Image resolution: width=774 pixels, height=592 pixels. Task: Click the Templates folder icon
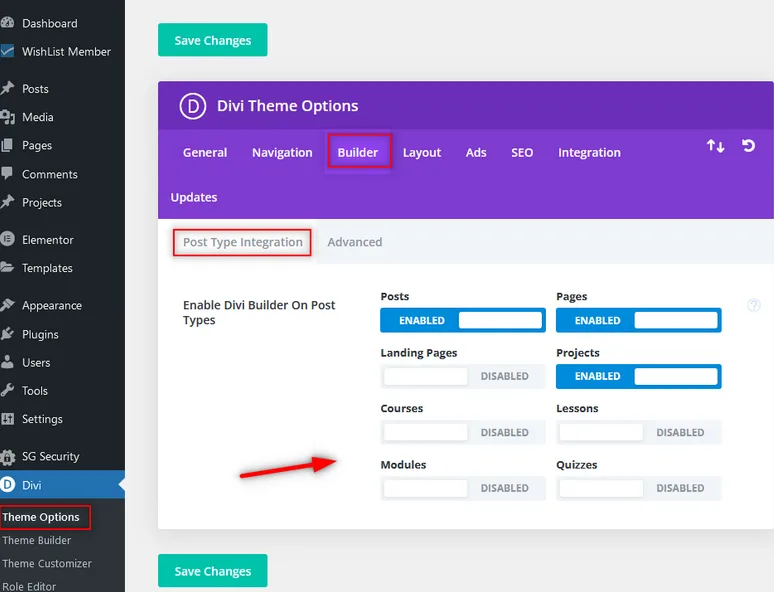(7, 268)
